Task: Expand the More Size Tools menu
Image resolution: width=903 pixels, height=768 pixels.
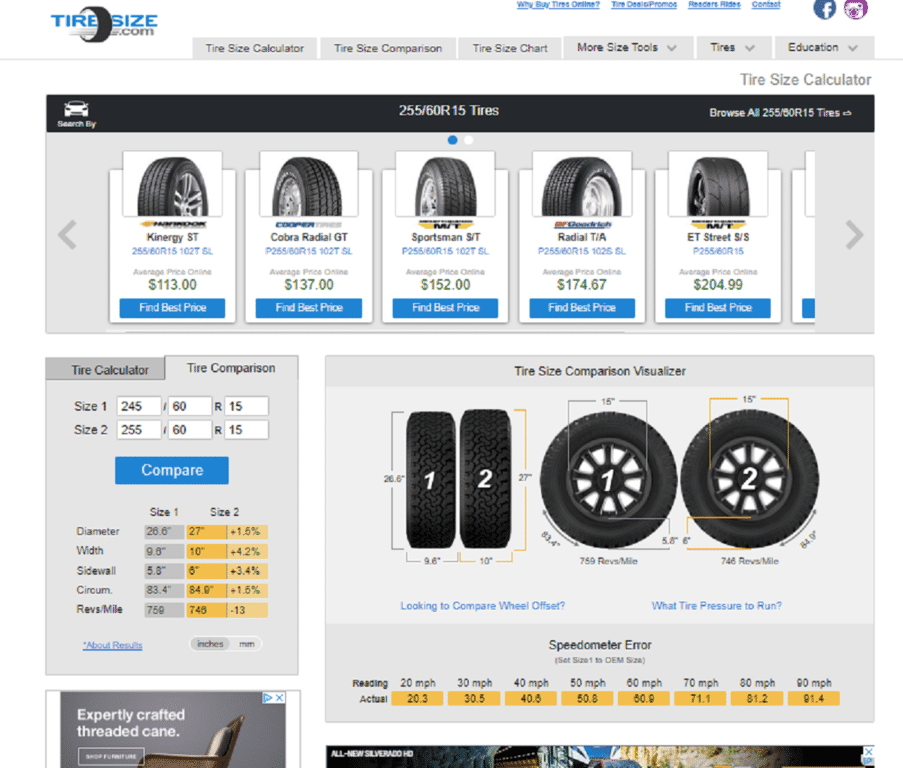Action: tap(627, 48)
